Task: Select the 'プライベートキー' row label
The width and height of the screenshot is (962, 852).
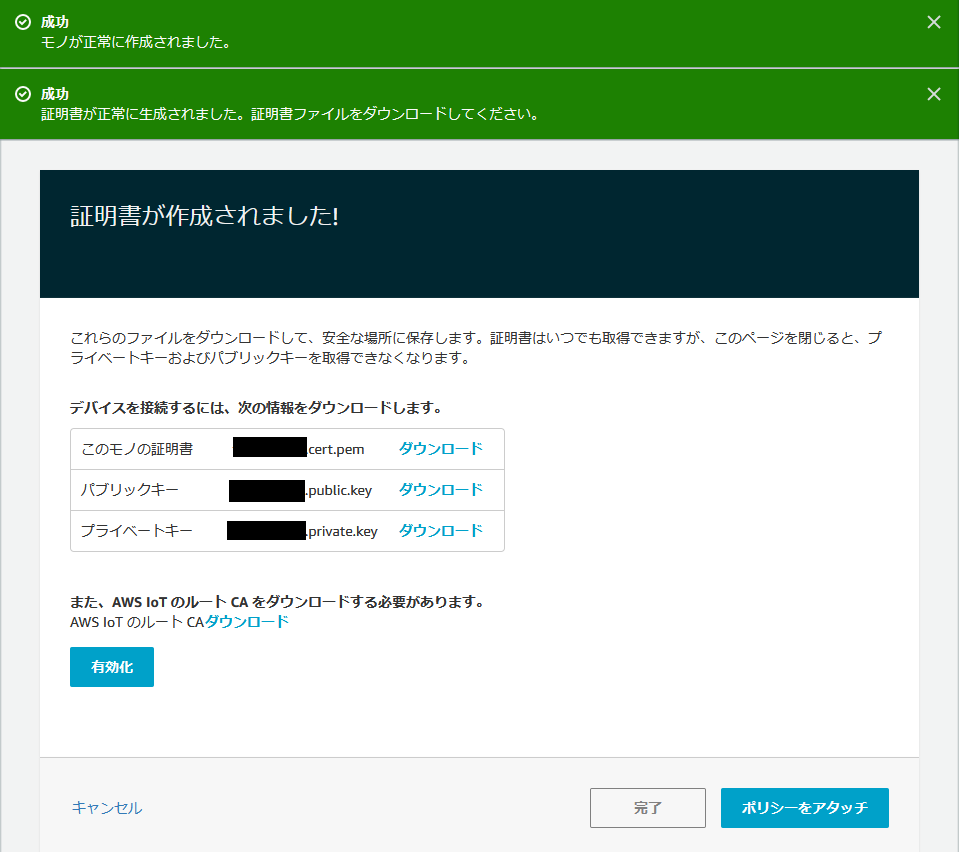Action: [136, 531]
